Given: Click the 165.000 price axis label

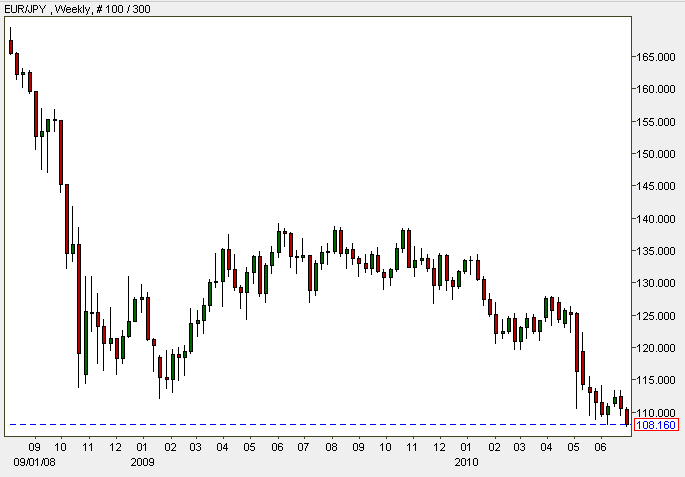Looking at the screenshot, I should click(x=656, y=57).
